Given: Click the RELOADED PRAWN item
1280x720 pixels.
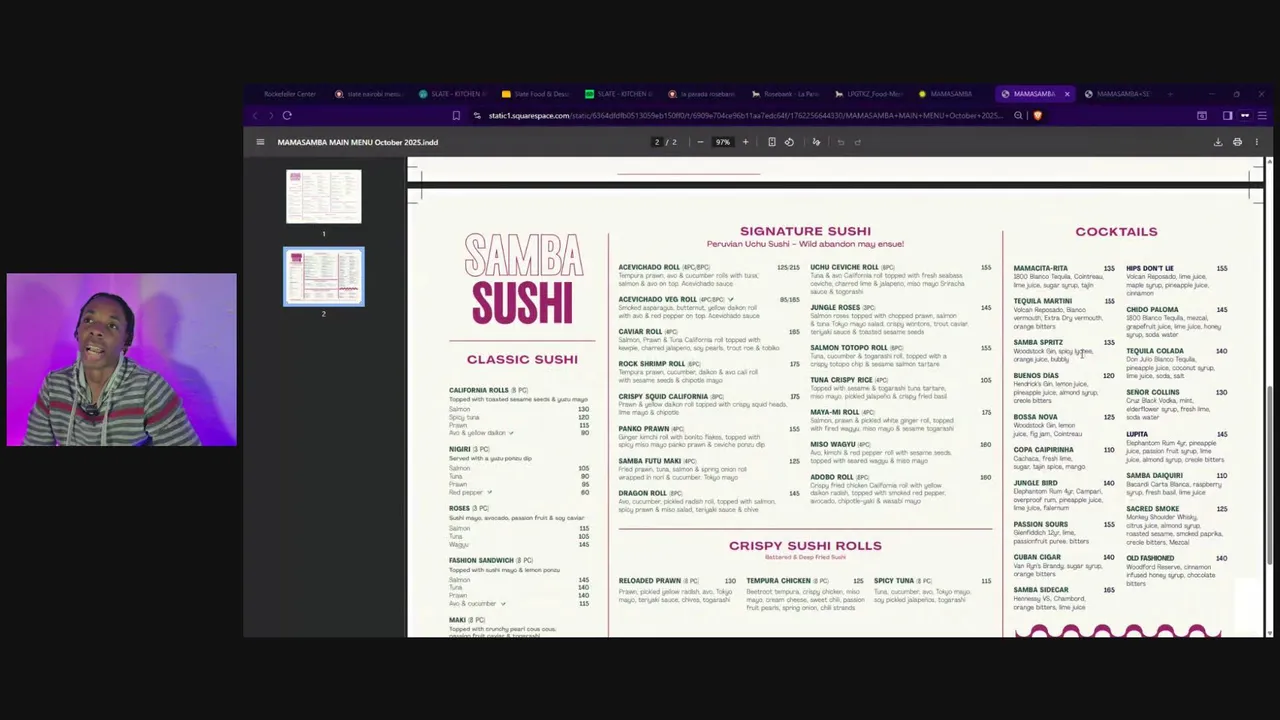Looking at the screenshot, I should (x=649, y=581).
